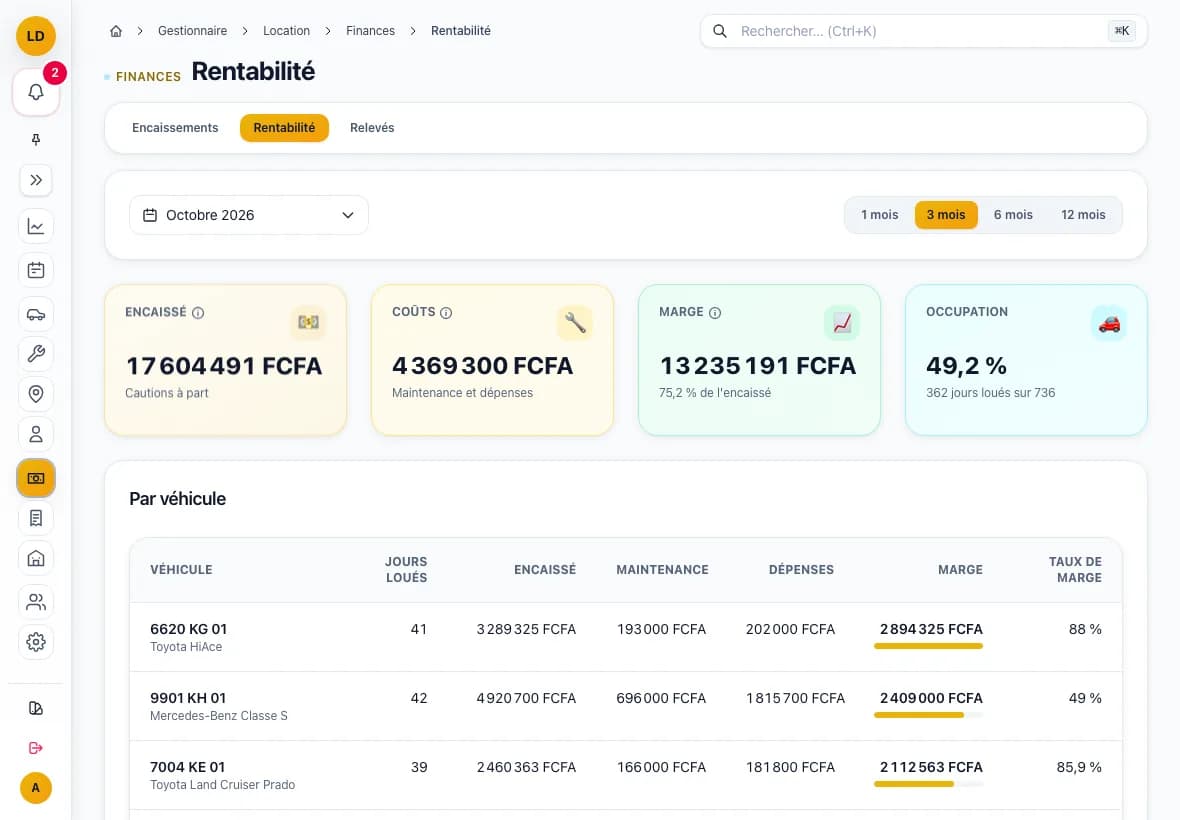1180x820 pixels.
Task: Select the Rentabilité tab
Action: click(284, 128)
